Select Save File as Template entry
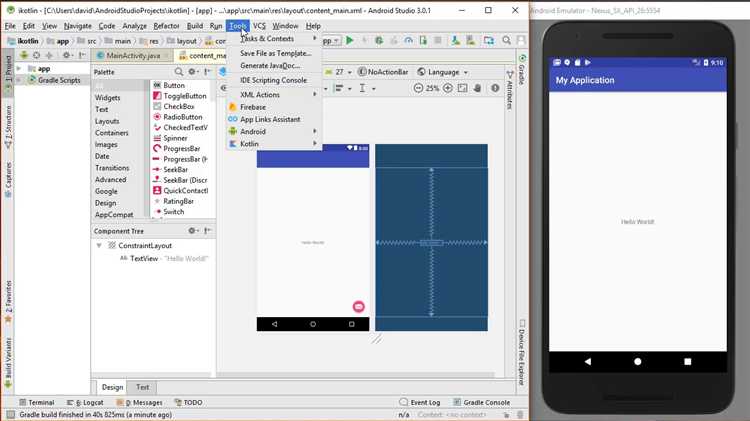750x421 pixels. (276, 53)
